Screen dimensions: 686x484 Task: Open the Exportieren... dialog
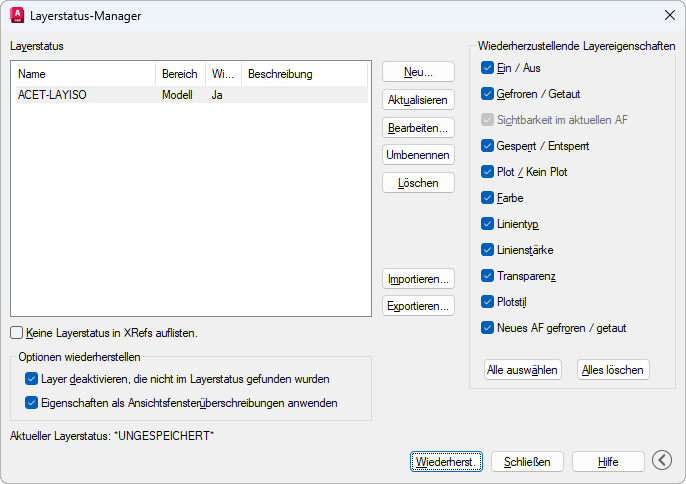click(419, 305)
